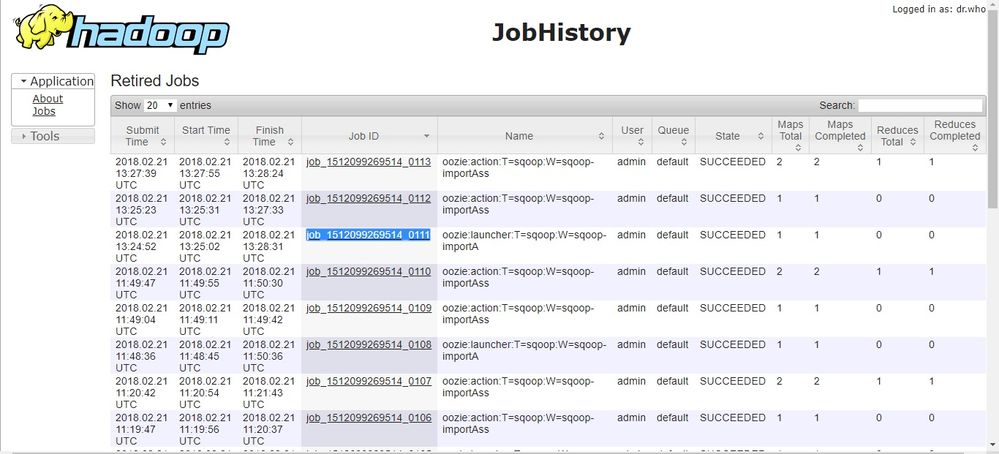The image size is (999, 454).
Task: Click finish time 2018.02.21 13:28:31 UTC cell
Action: (269, 246)
